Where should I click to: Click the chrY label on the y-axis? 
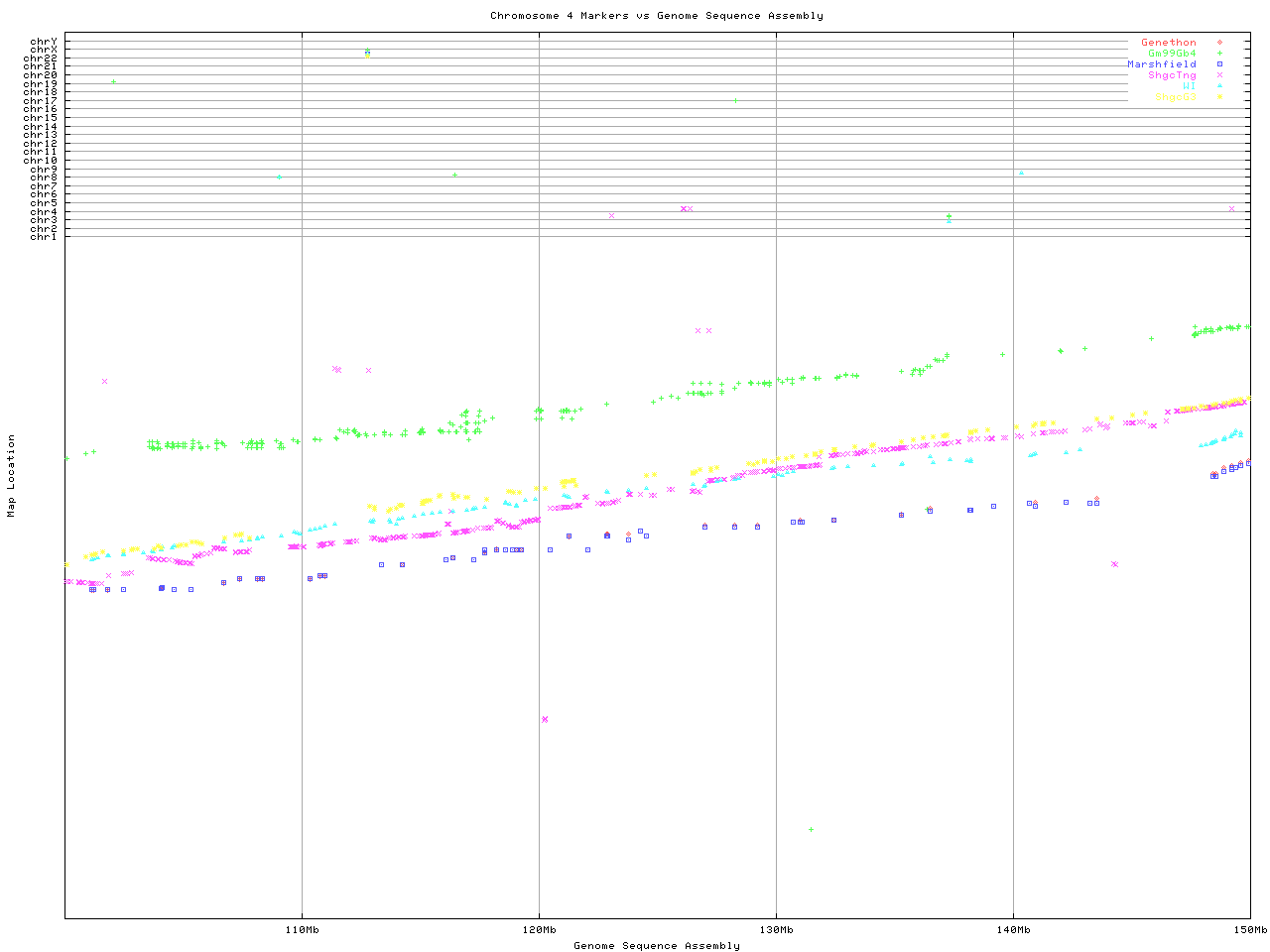(43, 41)
